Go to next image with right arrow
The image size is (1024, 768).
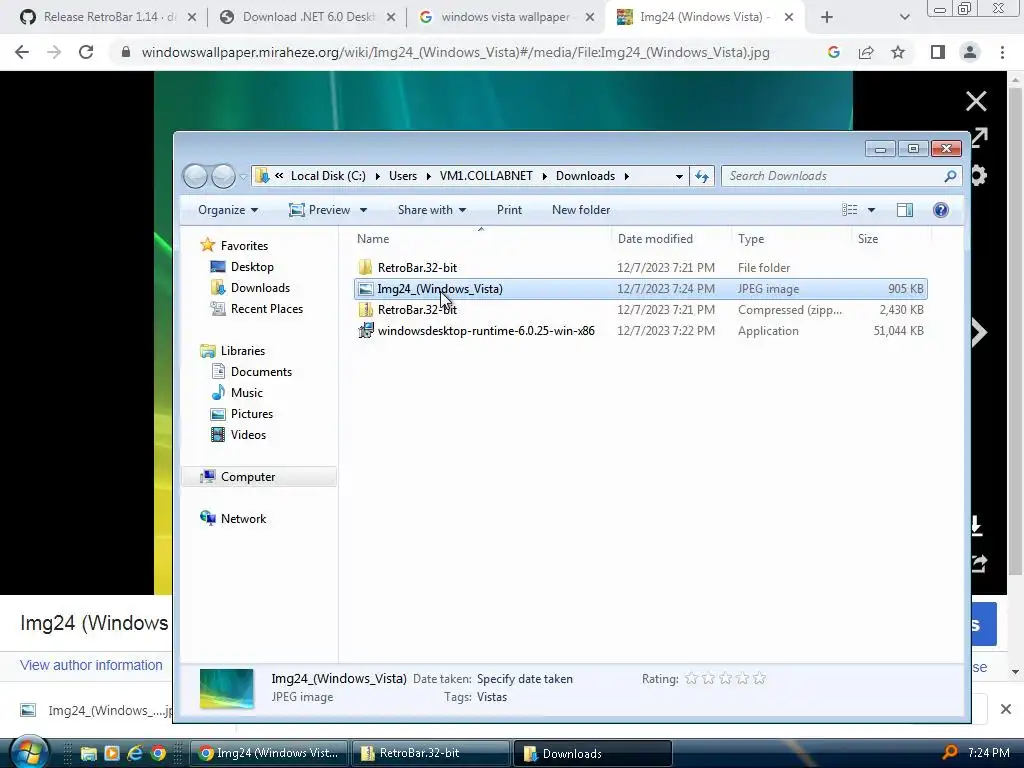pos(980,332)
